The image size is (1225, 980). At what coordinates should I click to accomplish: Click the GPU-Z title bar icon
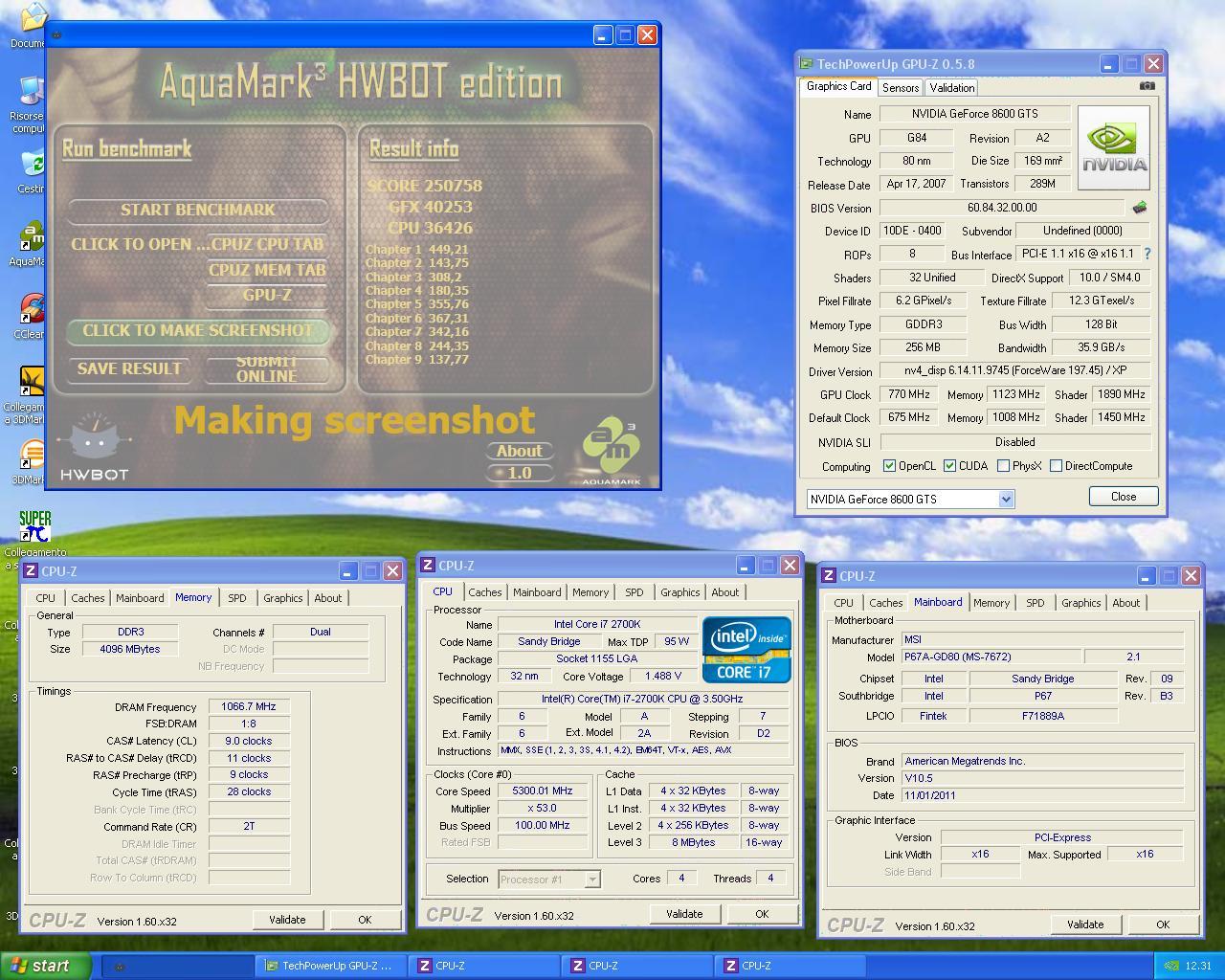tap(806, 64)
